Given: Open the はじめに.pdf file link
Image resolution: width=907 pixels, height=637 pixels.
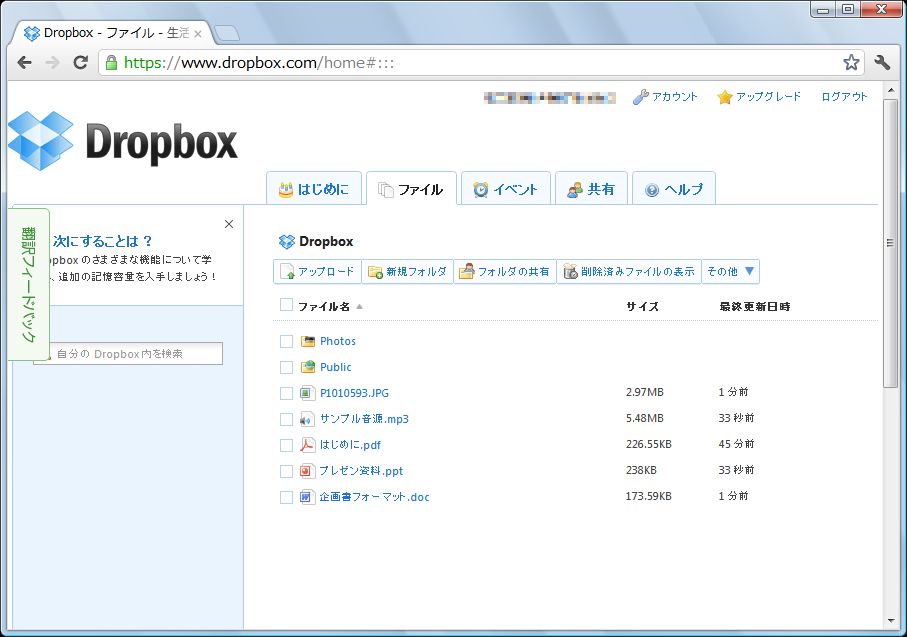Looking at the screenshot, I should (350, 445).
